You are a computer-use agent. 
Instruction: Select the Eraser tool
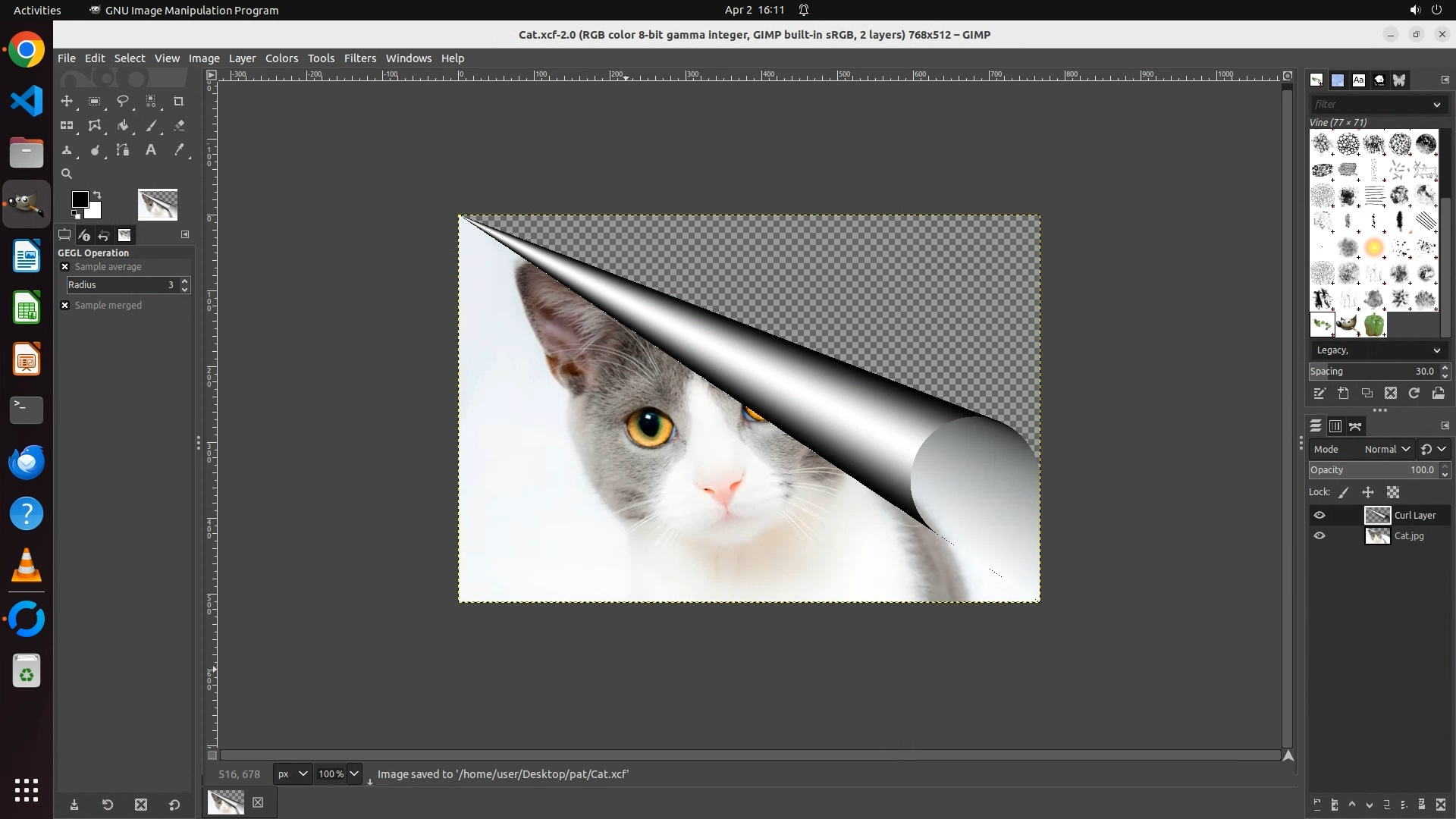point(179,126)
